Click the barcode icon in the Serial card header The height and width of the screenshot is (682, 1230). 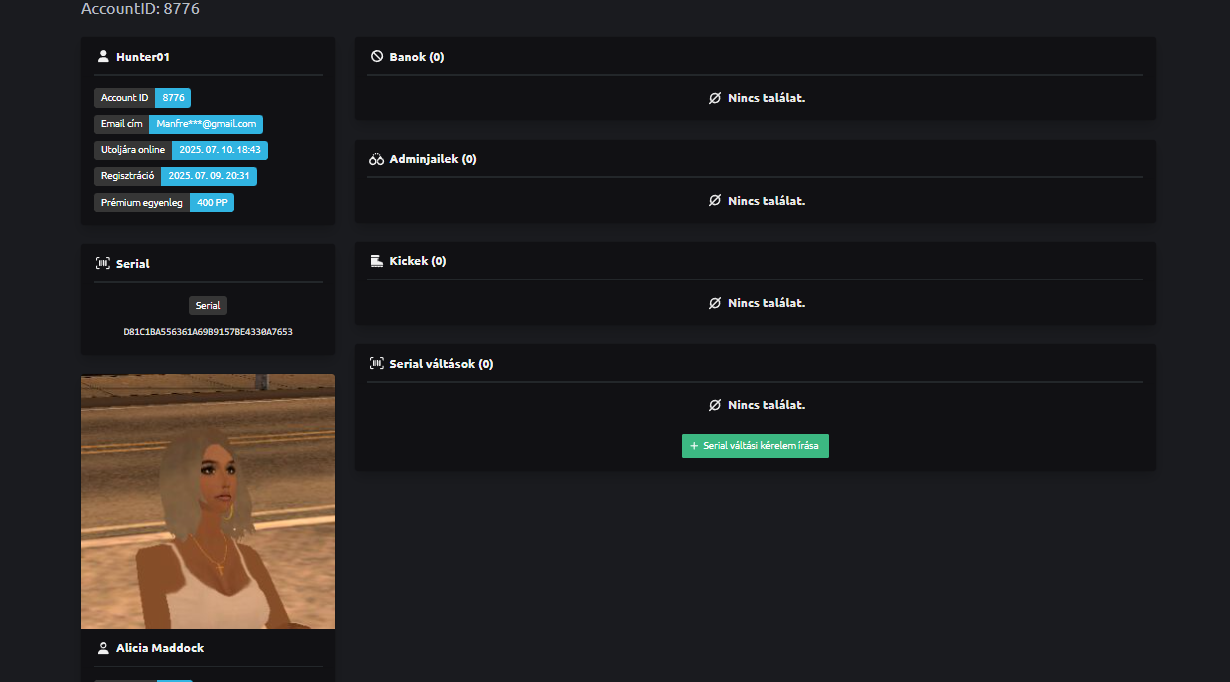[103, 264]
